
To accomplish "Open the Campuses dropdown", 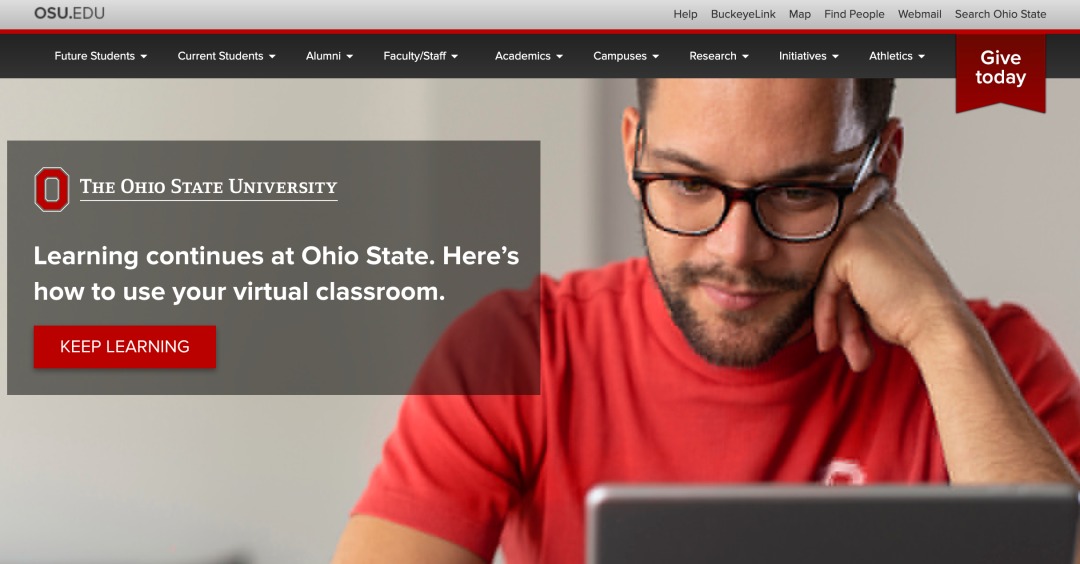I will point(625,56).
